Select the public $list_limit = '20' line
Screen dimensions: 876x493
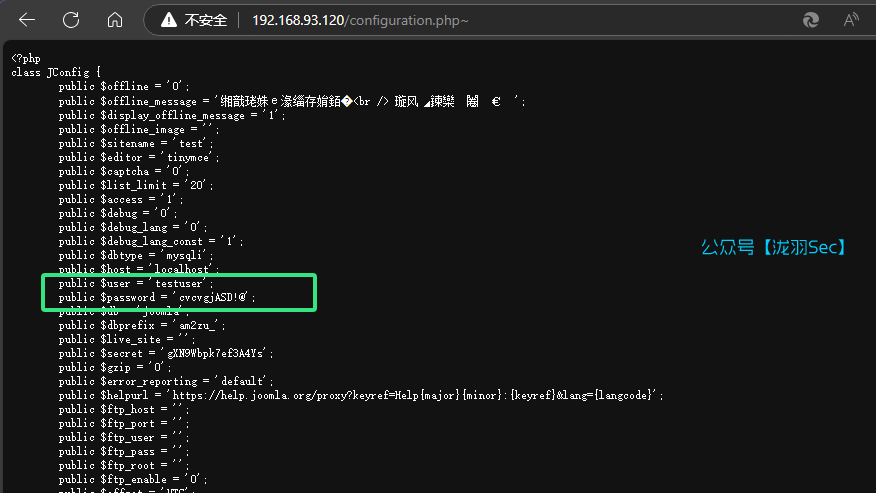[136, 185]
